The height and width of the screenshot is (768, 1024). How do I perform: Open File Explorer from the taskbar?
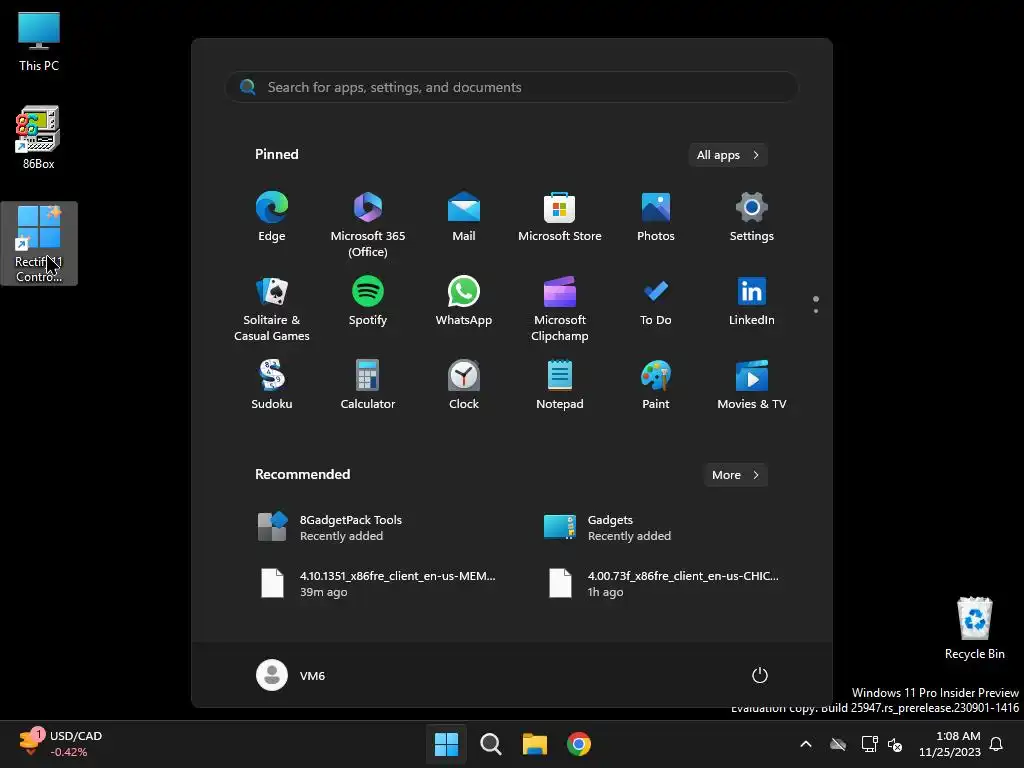tap(534, 744)
